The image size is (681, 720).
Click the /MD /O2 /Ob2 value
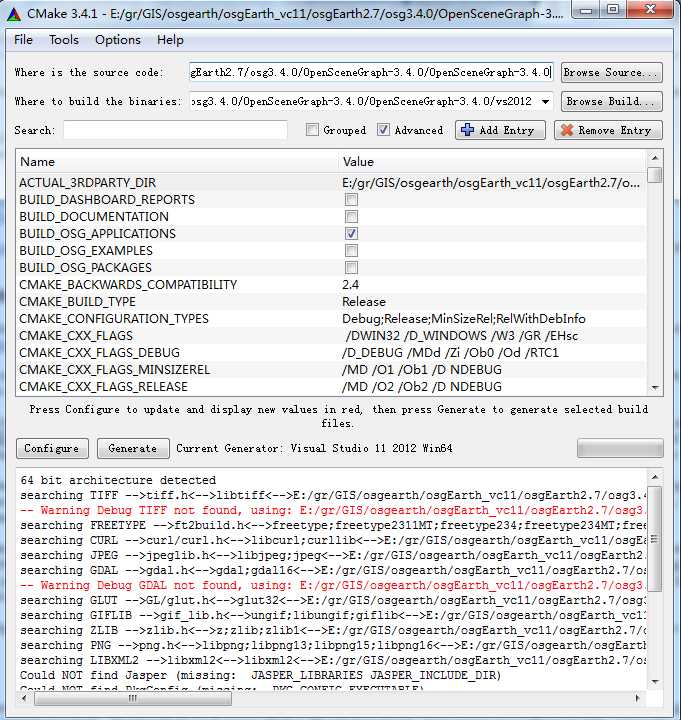(x=422, y=387)
